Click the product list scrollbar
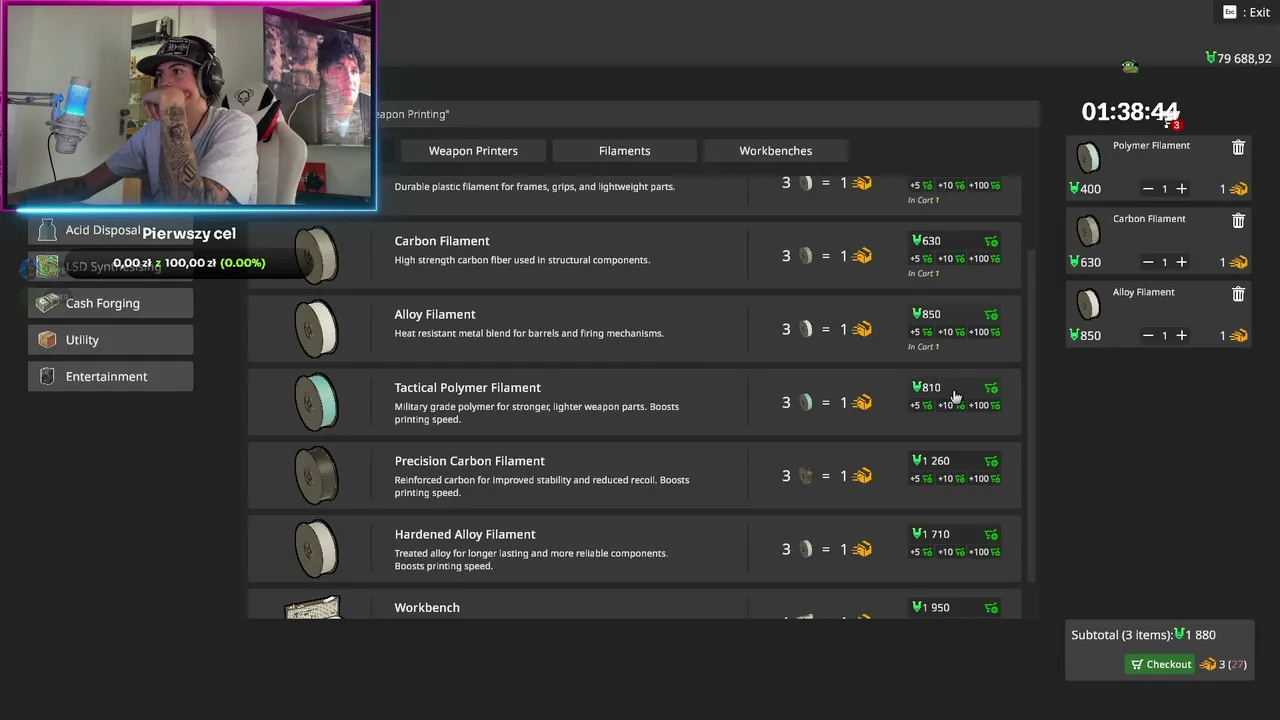 click(1031, 415)
